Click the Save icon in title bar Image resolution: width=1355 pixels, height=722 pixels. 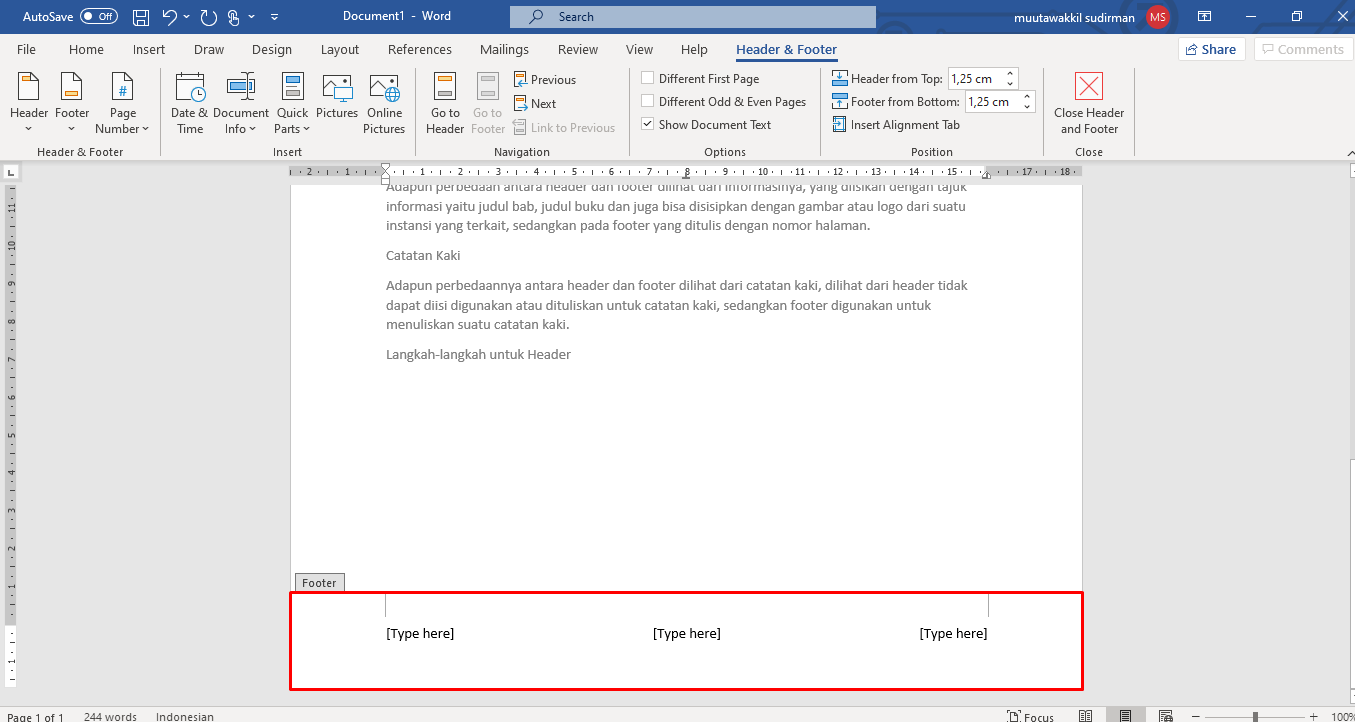(x=141, y=17)
